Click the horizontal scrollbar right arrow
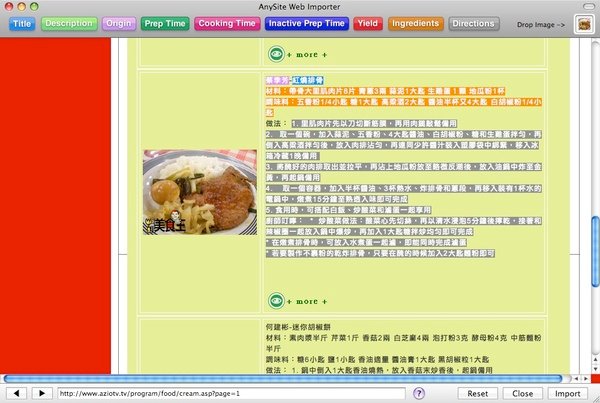Screen dimensions: 600x403 (586, 379)
